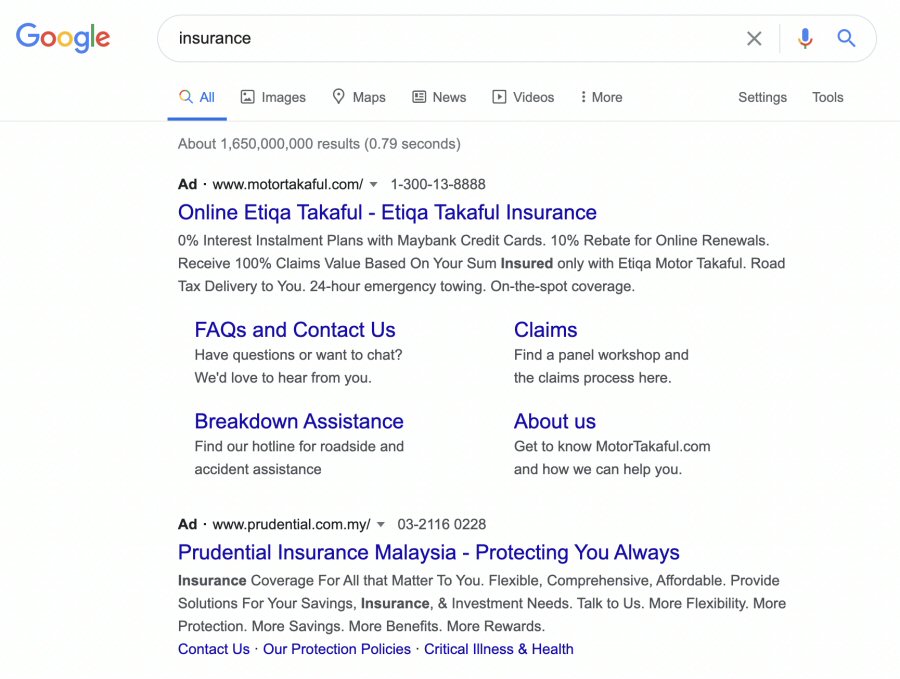Switch to the Videos tab
900x679 pixels.
(523, 97)
